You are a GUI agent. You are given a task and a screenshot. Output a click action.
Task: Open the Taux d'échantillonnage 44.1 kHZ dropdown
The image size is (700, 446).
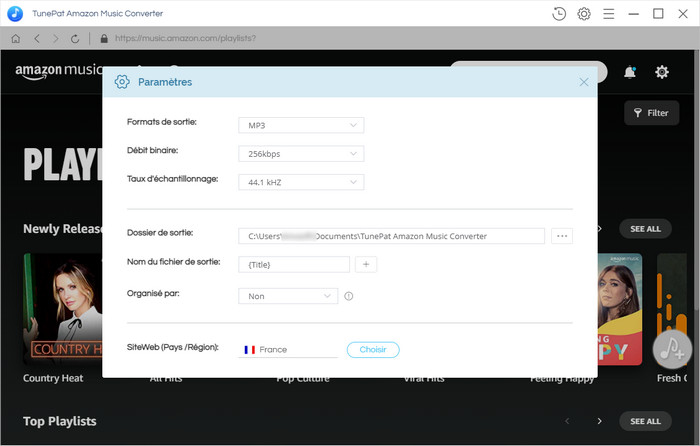point(301,182)
